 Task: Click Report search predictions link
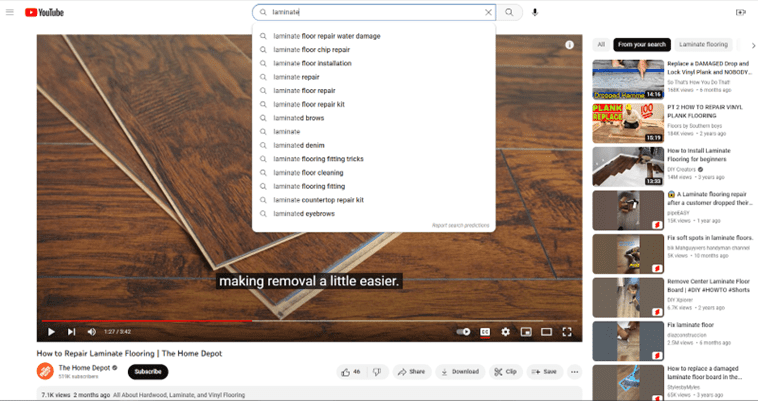point(460,225)
